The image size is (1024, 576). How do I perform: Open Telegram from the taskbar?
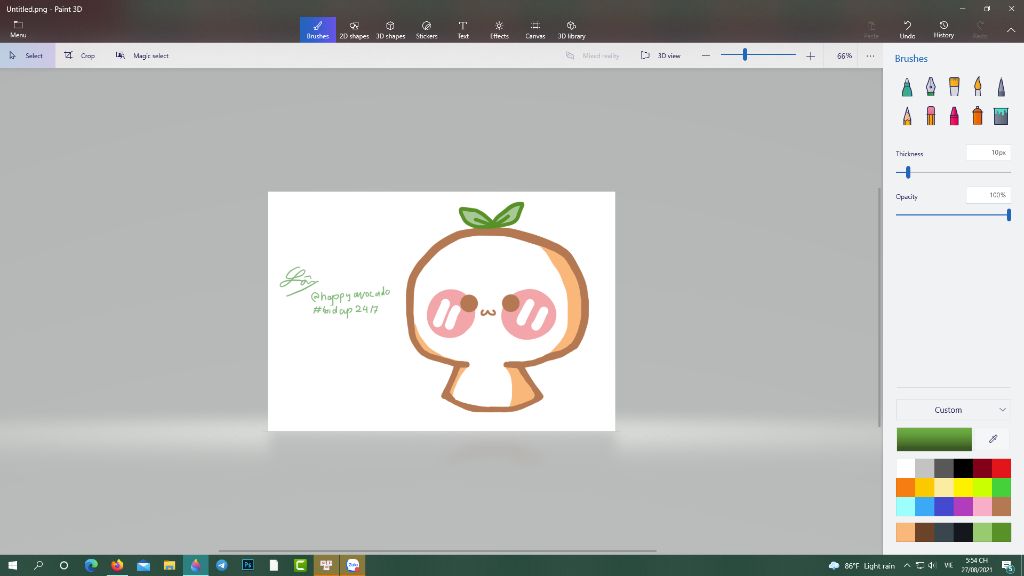point(221,566)
